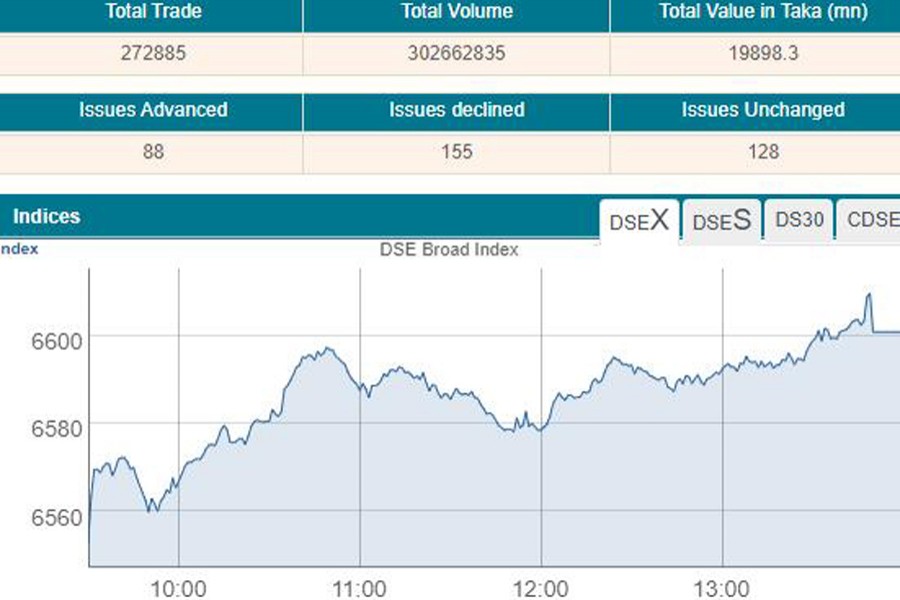Click the unchanged issues count 128
Viewport: 900px width, 600px height.
(x=763, y=152)
